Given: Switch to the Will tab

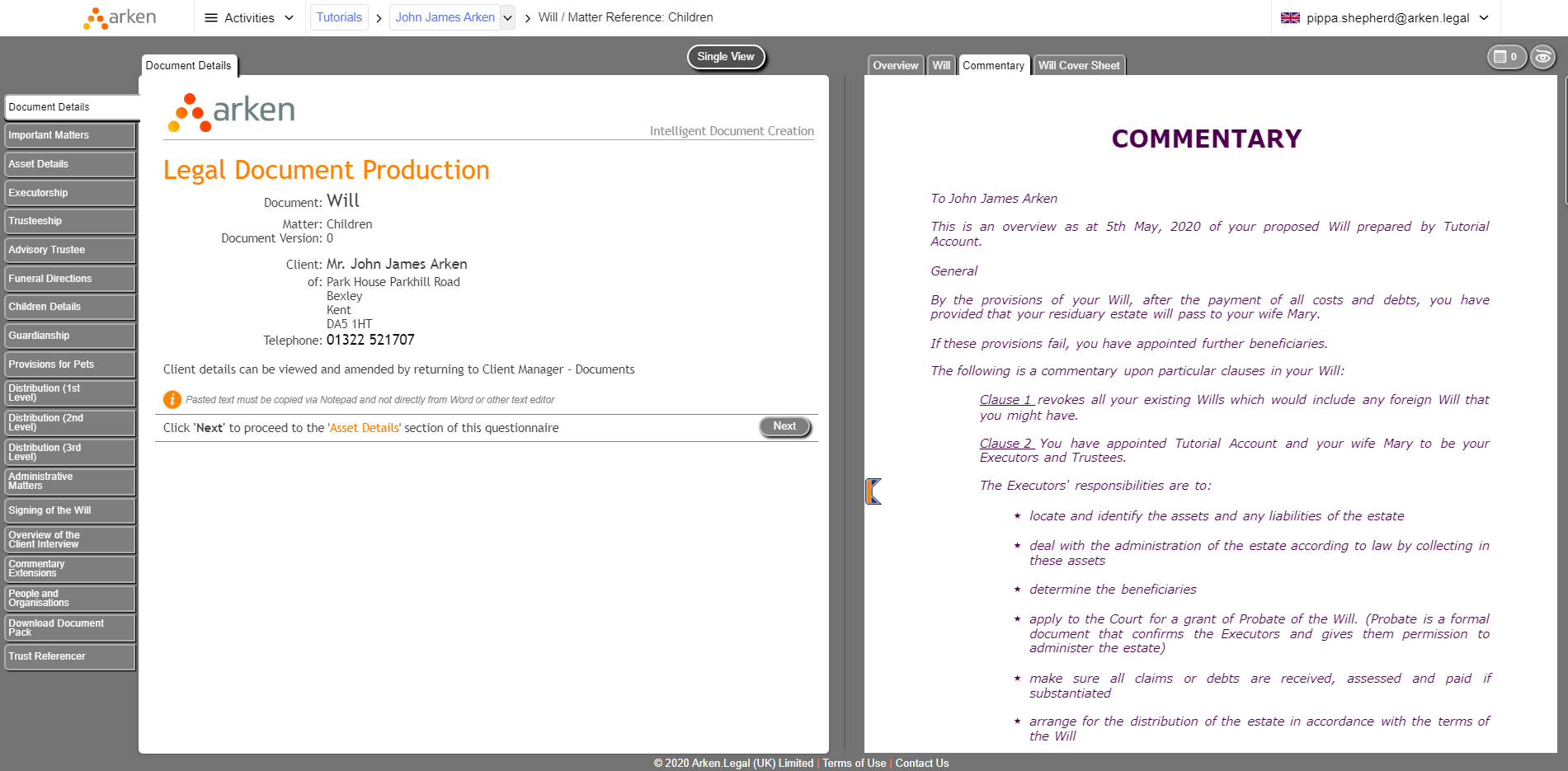Looking at the screenshot, I should tap(941, 66).
